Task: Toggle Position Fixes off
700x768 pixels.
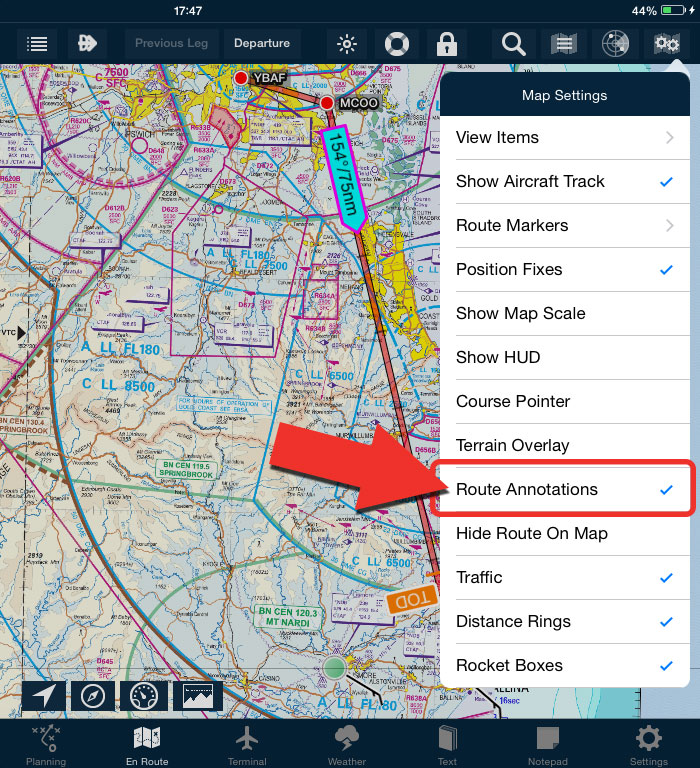Action: (565, 269)
